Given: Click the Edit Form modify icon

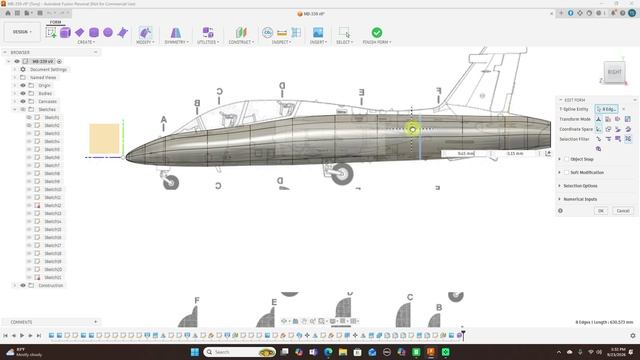Looking at the screenshot, I should tap(145, 33).
